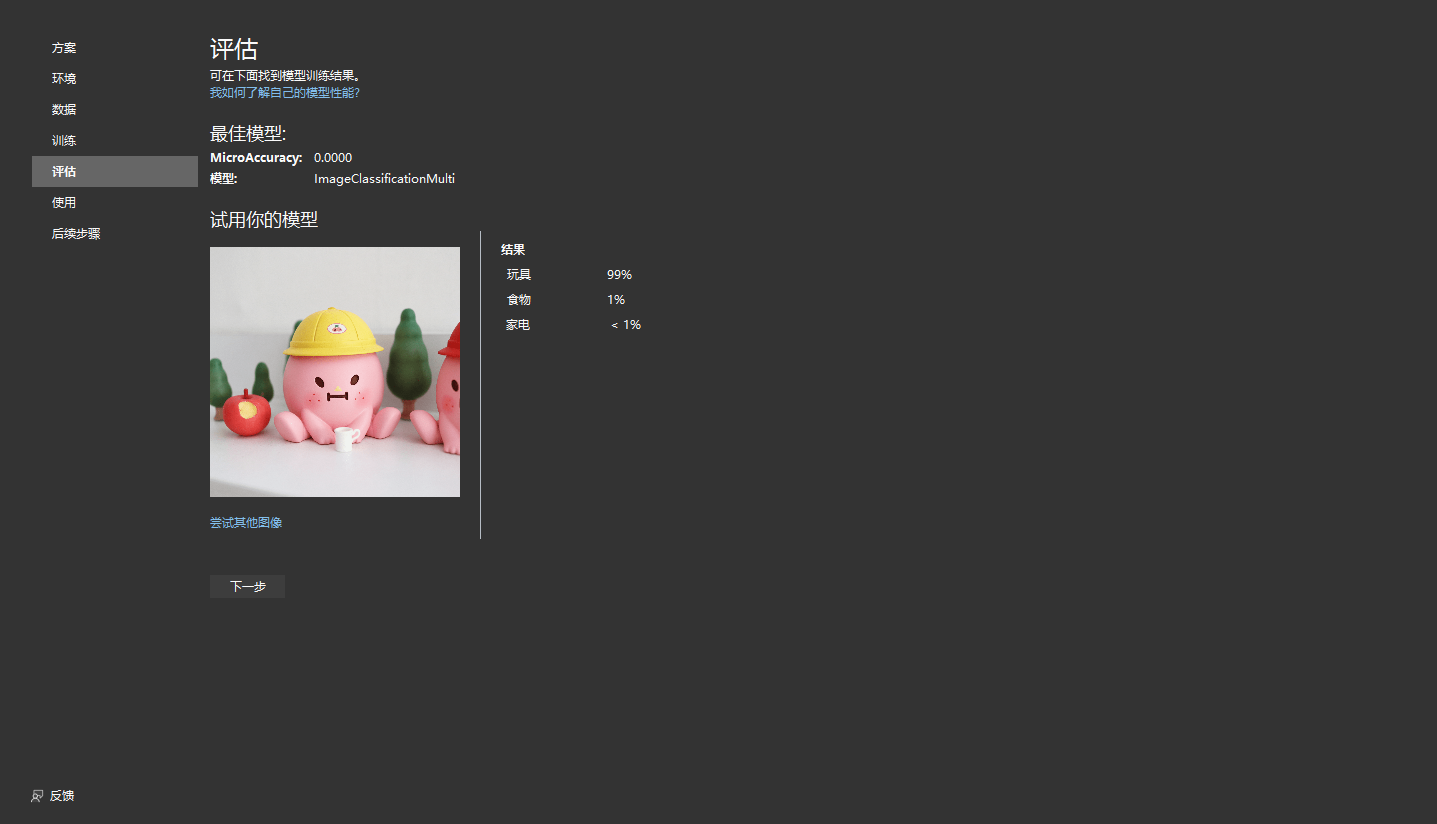
Task: Select the 0.0000 accuracy value
Action: (x=333, y=158)
